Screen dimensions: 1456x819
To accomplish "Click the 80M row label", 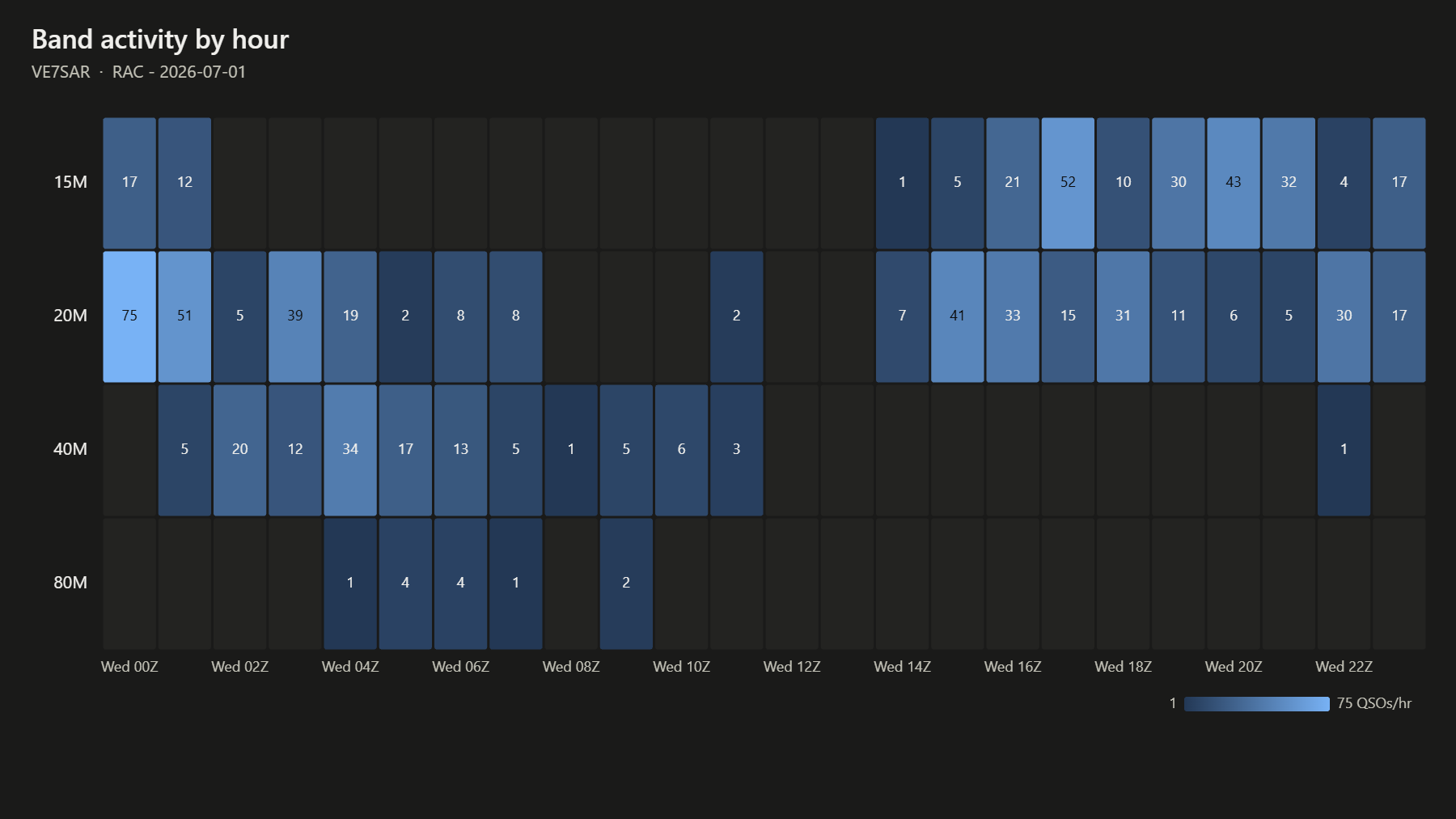I will (70, 583).
